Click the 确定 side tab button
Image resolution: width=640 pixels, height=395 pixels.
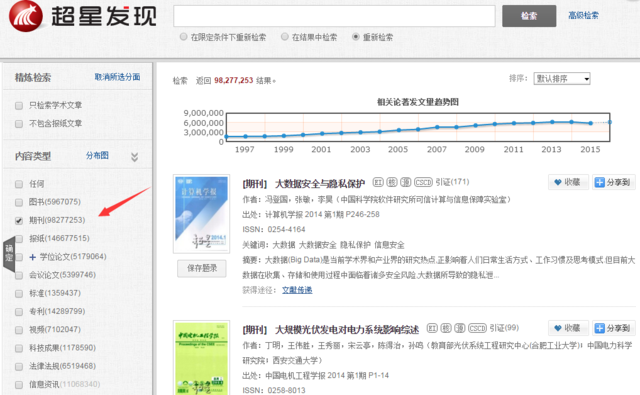pos(9,254)
